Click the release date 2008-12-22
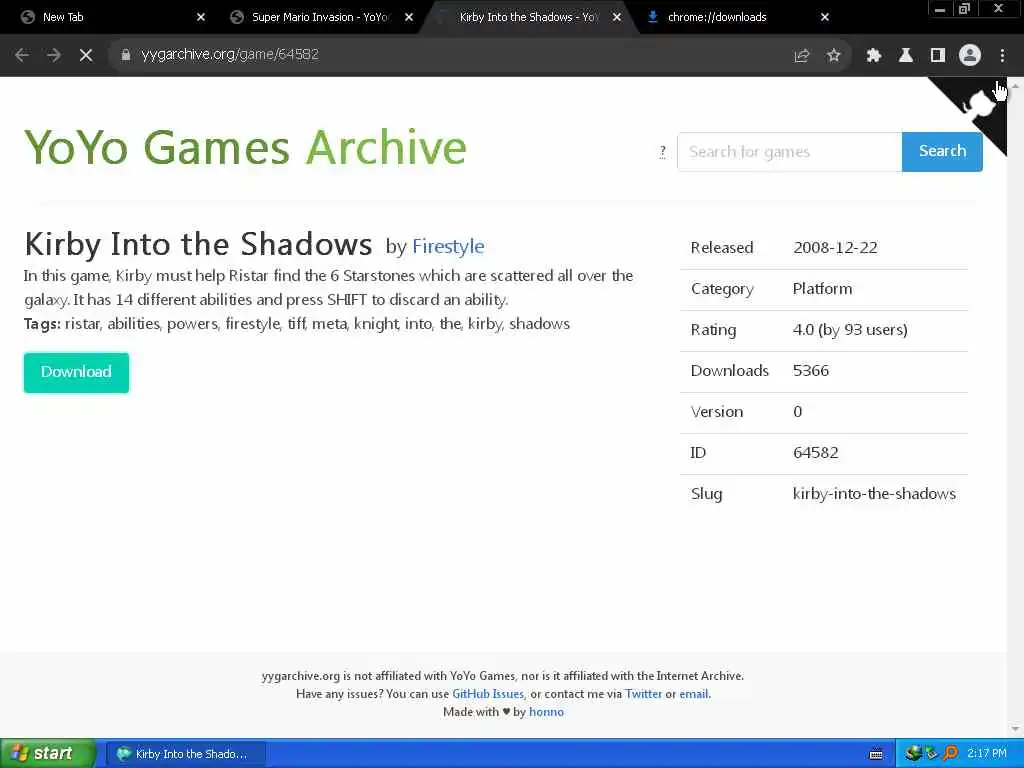The width and height of the screenshot is (1024, 768). pyautogui.click(x=835, y=248)
